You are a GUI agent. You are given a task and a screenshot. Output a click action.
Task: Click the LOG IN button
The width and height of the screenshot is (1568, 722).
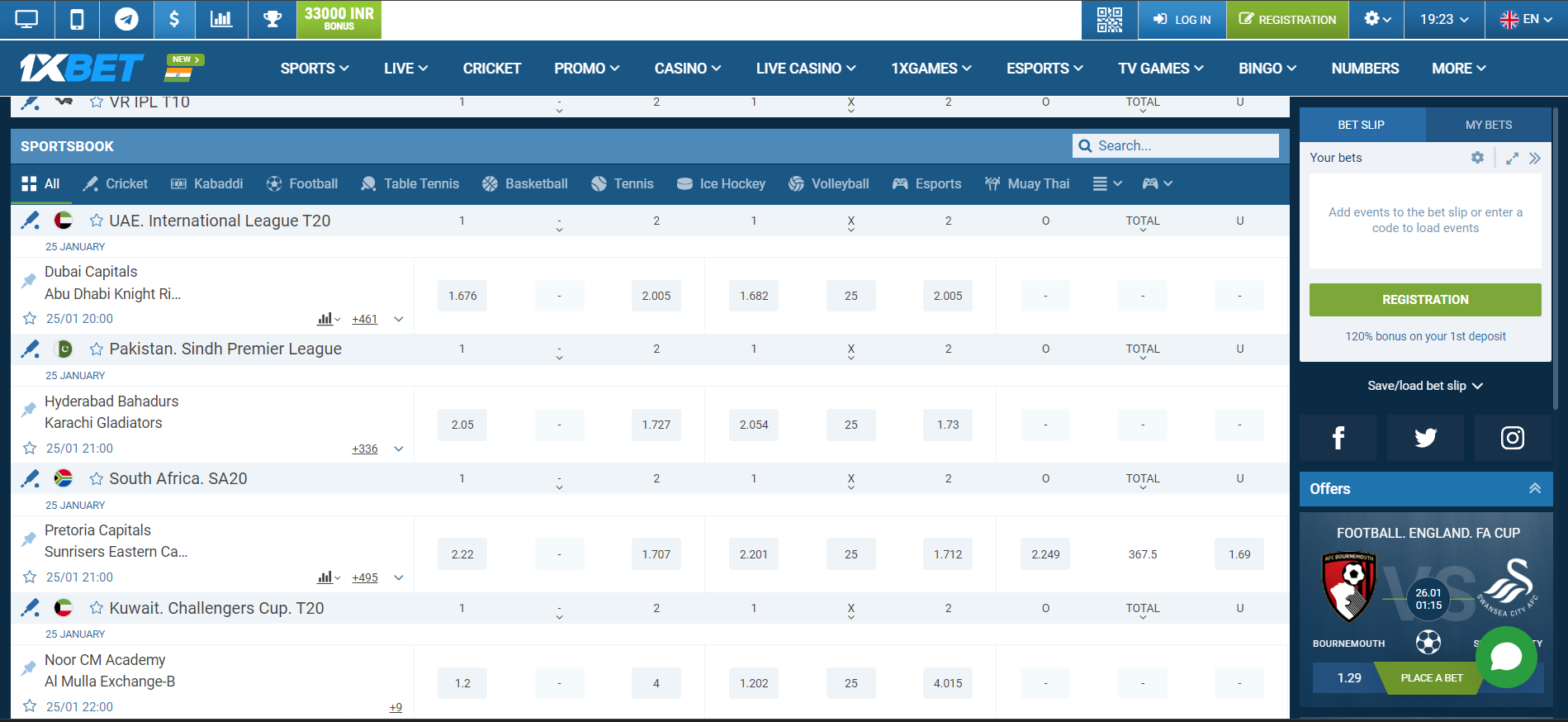point(1182,19)
